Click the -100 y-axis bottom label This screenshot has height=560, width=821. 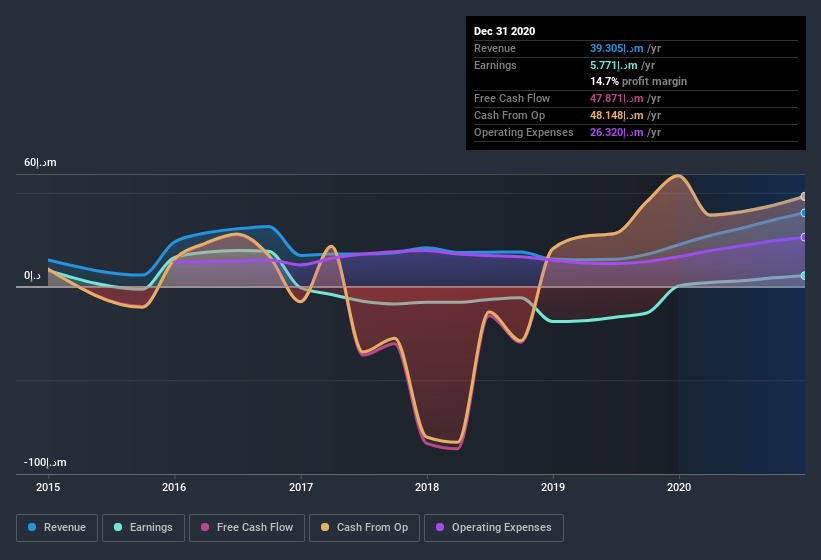click(45, 463)
